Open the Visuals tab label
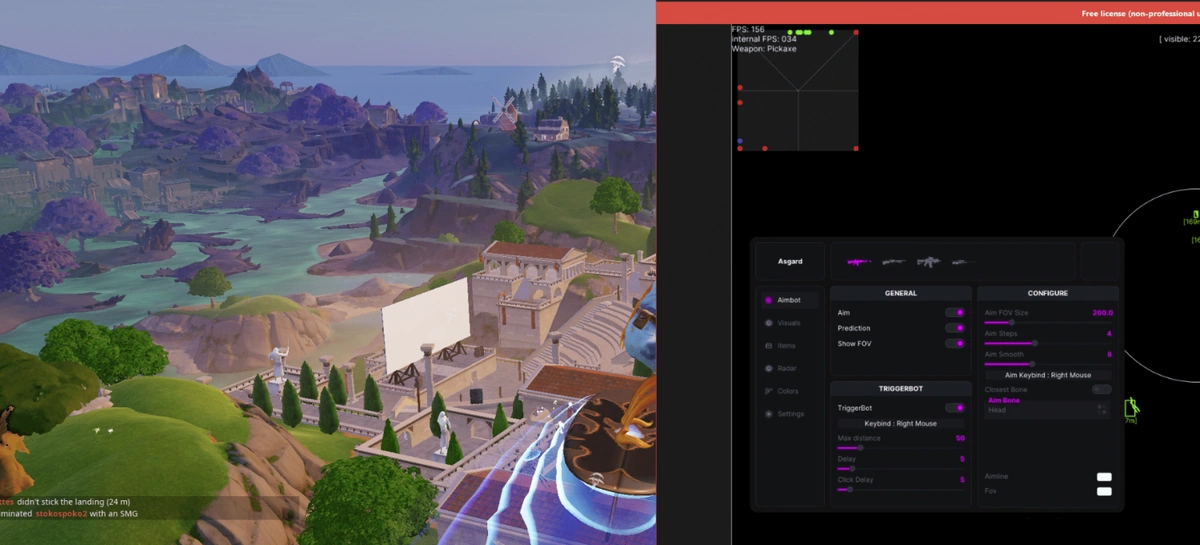 pyautogui.click(x=789, y=323)
